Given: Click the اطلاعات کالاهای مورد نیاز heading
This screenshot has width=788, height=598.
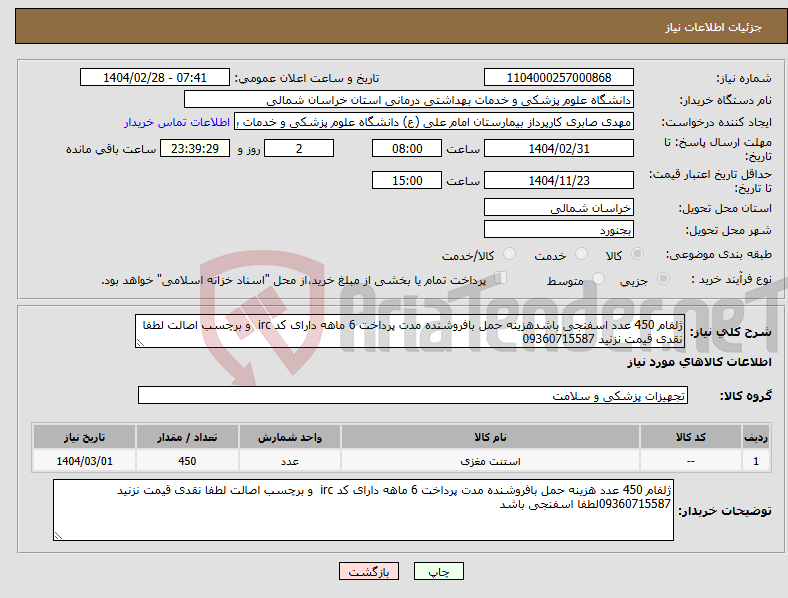Looking at the screenshot, I should click(x=699, y=362).
